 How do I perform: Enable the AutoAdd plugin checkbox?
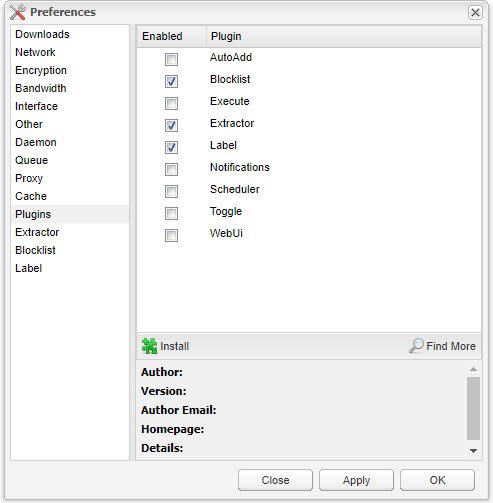pos(171,59)
